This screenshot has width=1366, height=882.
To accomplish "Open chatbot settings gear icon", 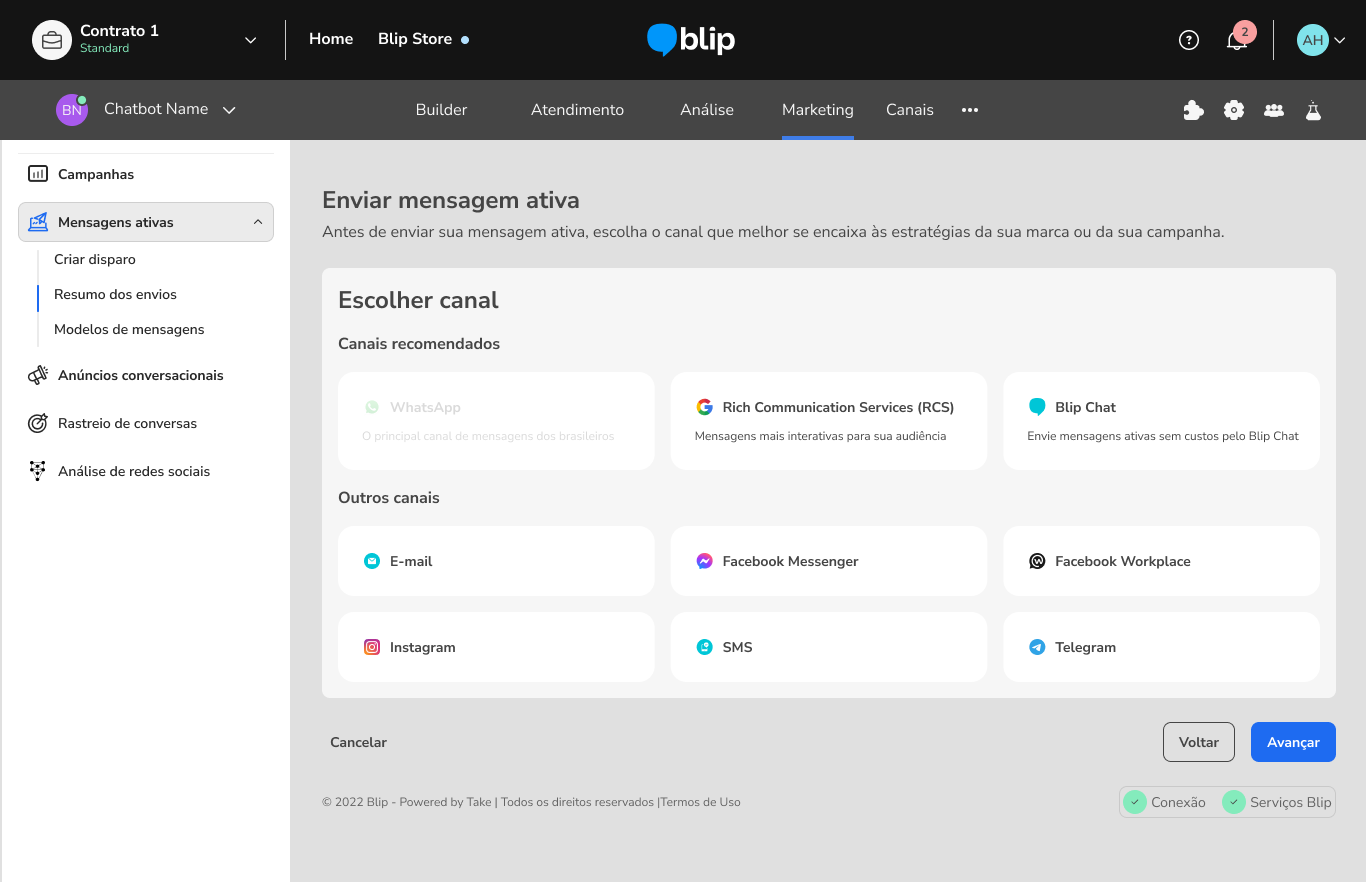I will 1234,110.
